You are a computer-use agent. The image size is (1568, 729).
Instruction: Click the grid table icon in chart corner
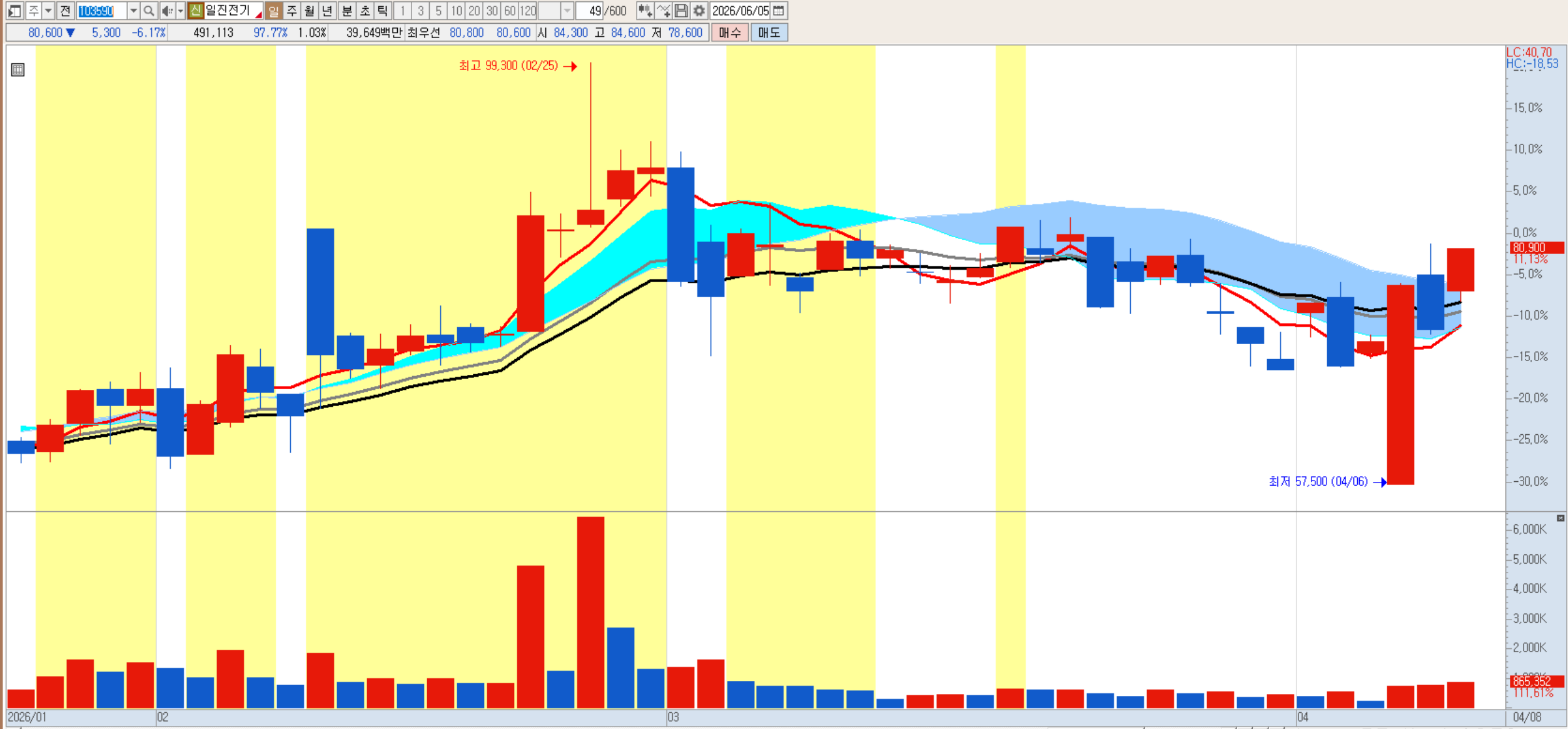point(18,69)
